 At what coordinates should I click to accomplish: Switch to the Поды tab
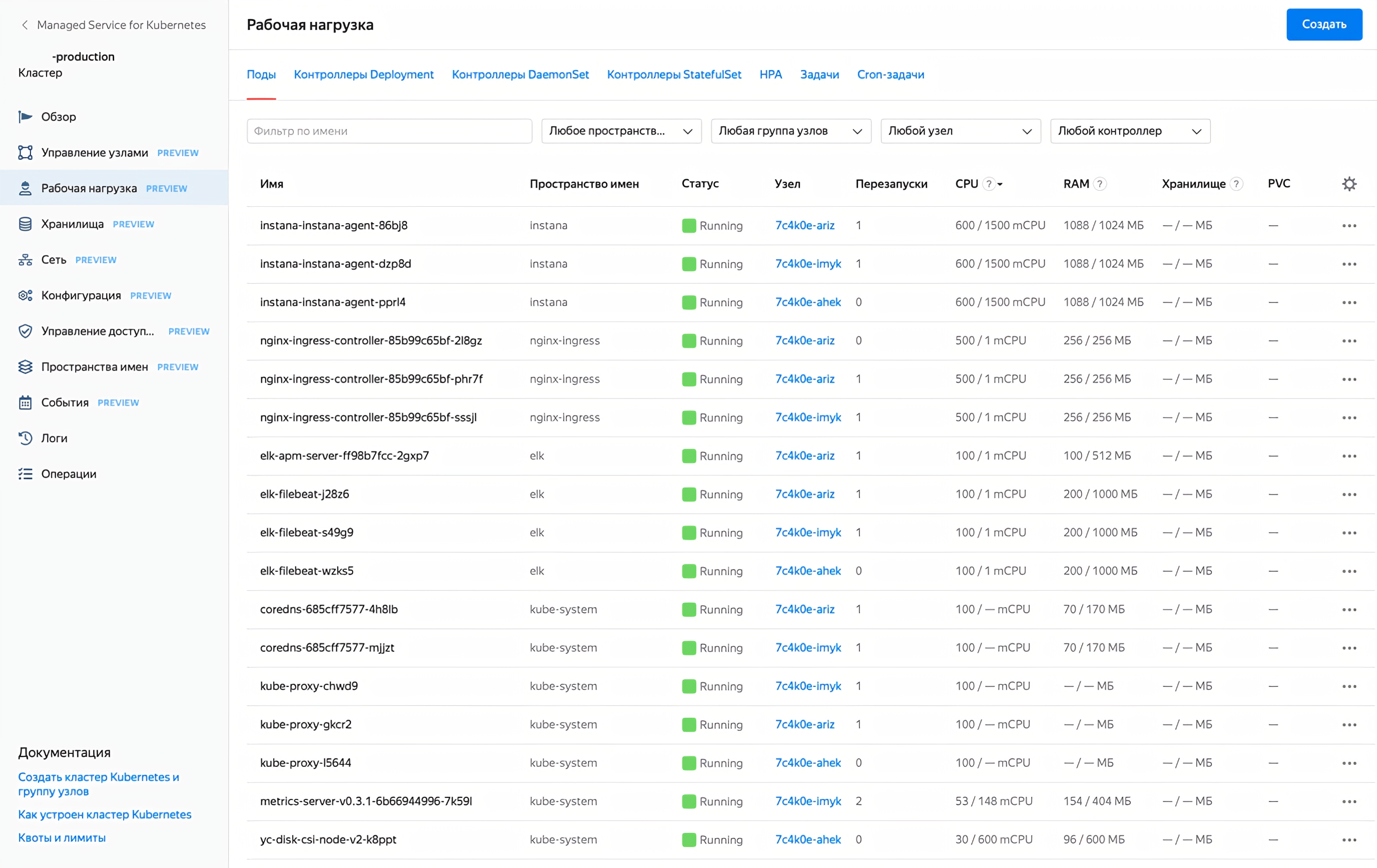tap(261, 74)
